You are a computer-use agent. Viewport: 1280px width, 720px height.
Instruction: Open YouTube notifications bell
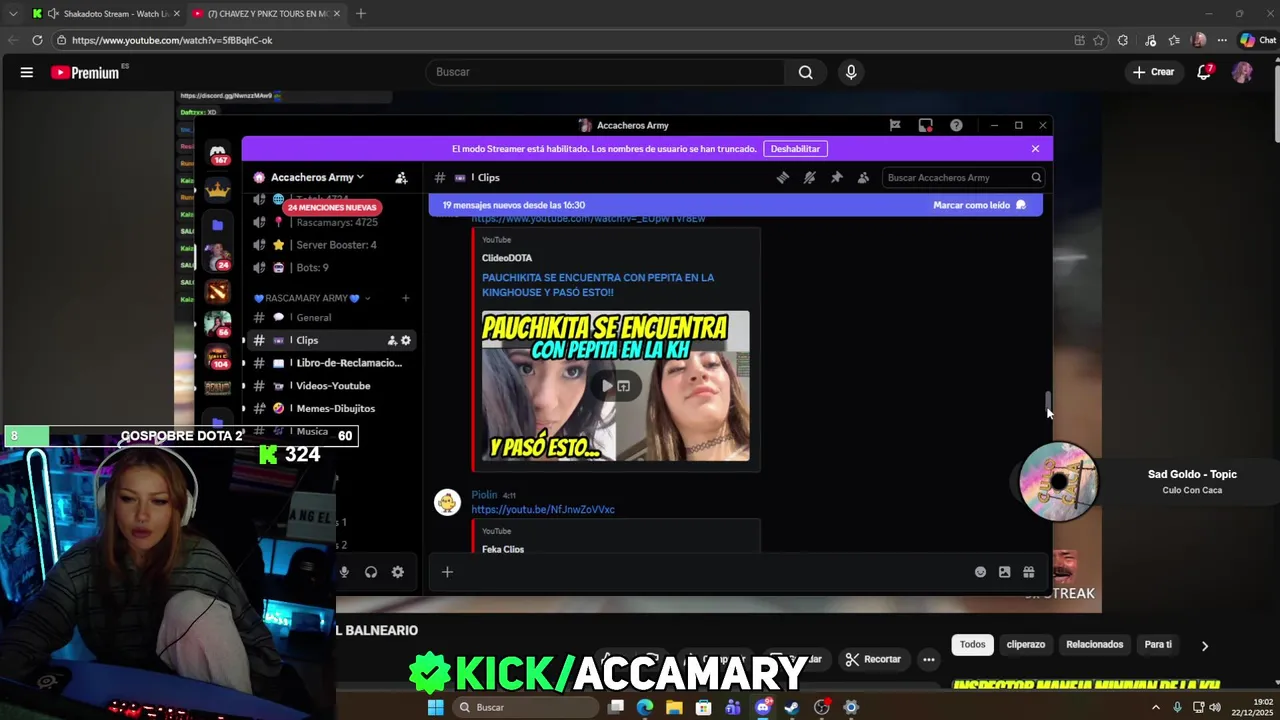tap(1204, 72)
